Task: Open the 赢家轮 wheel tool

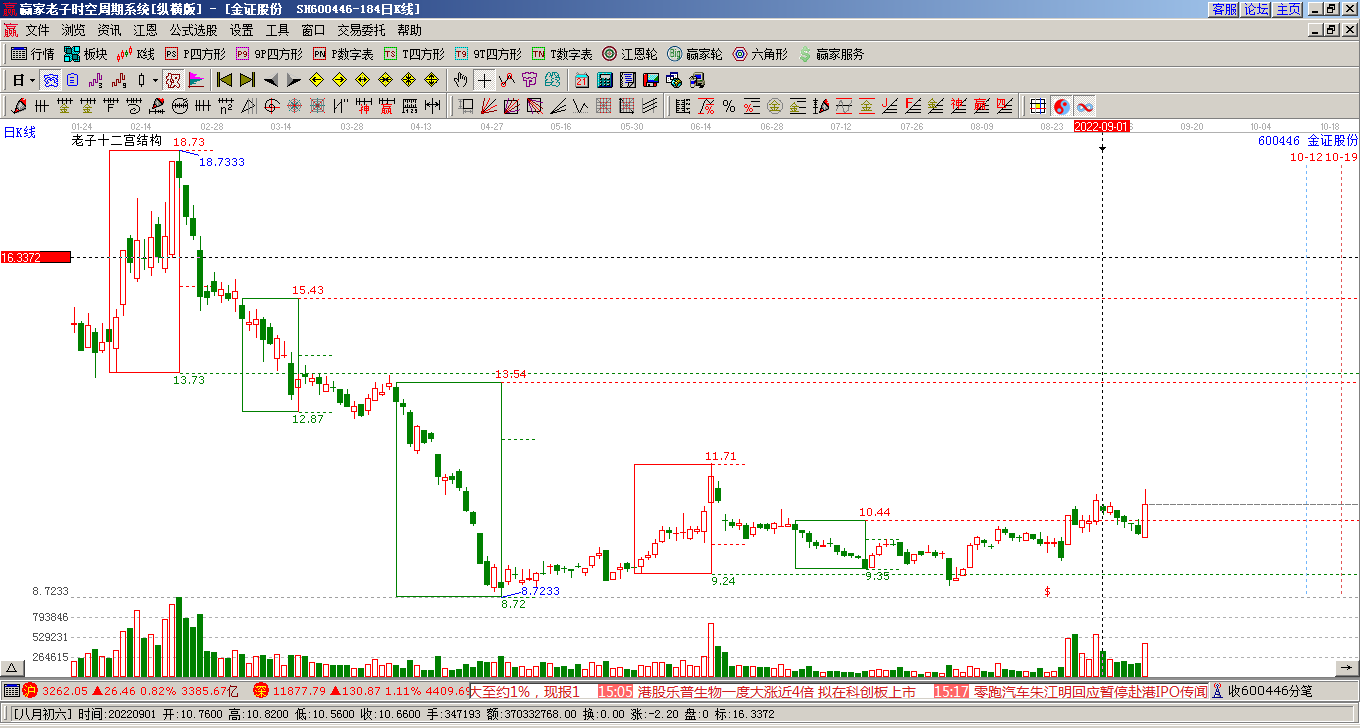Action: [x=695, y=54]
